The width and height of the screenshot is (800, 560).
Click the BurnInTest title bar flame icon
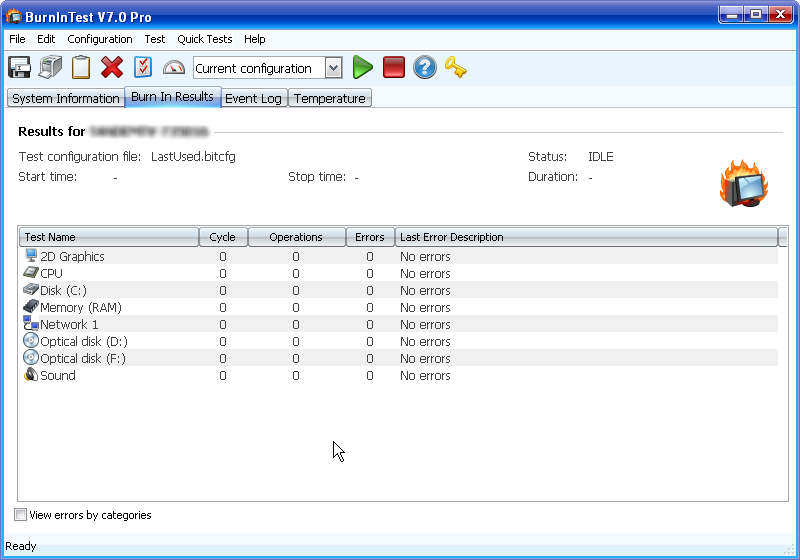[14, 17]
